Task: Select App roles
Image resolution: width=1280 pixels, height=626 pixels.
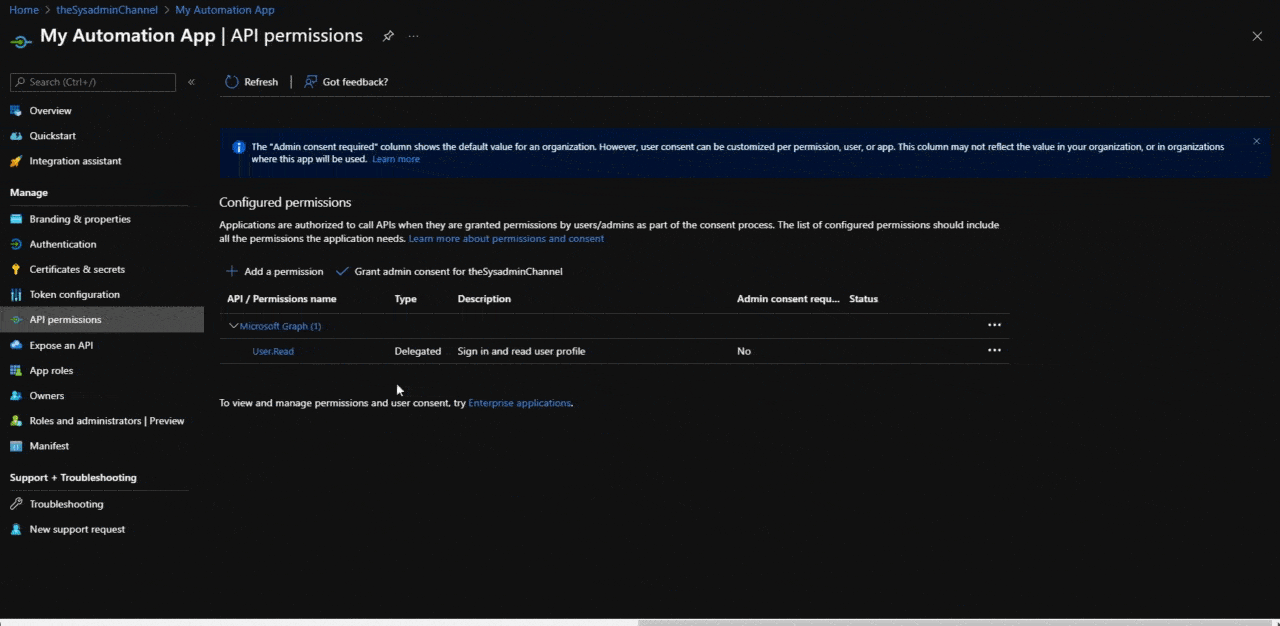Action: click(x=51, y=370)
